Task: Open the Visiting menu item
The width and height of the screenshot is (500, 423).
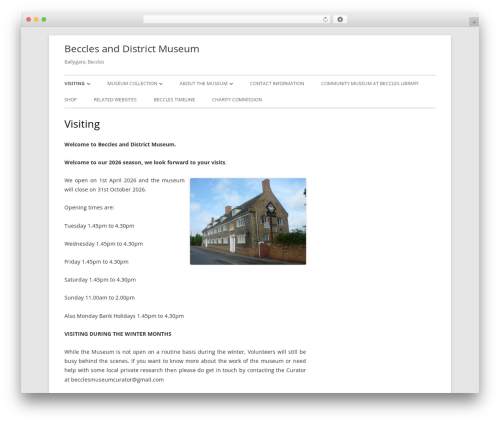Action: coord(75,84)
